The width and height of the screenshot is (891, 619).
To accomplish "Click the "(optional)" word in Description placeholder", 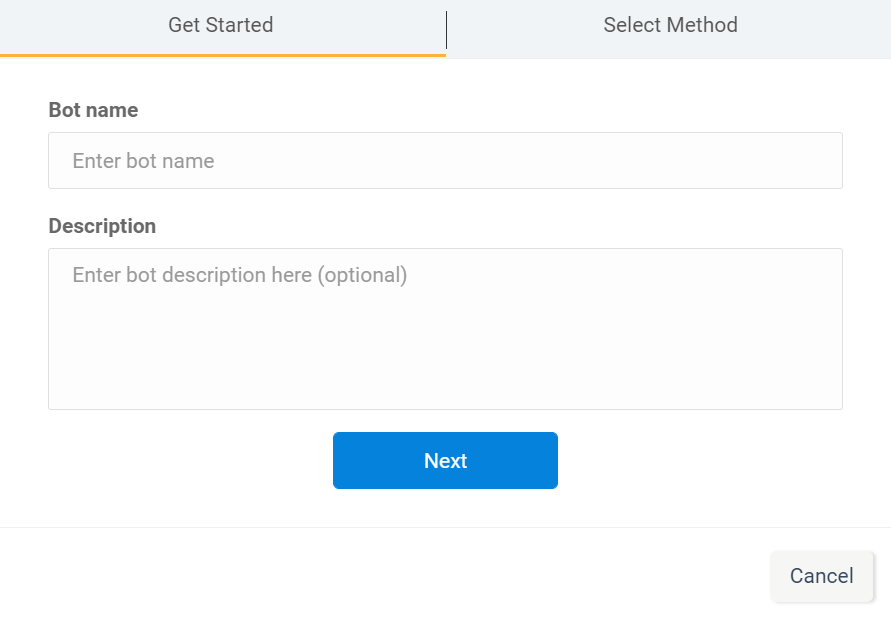I will pos(362,275).
